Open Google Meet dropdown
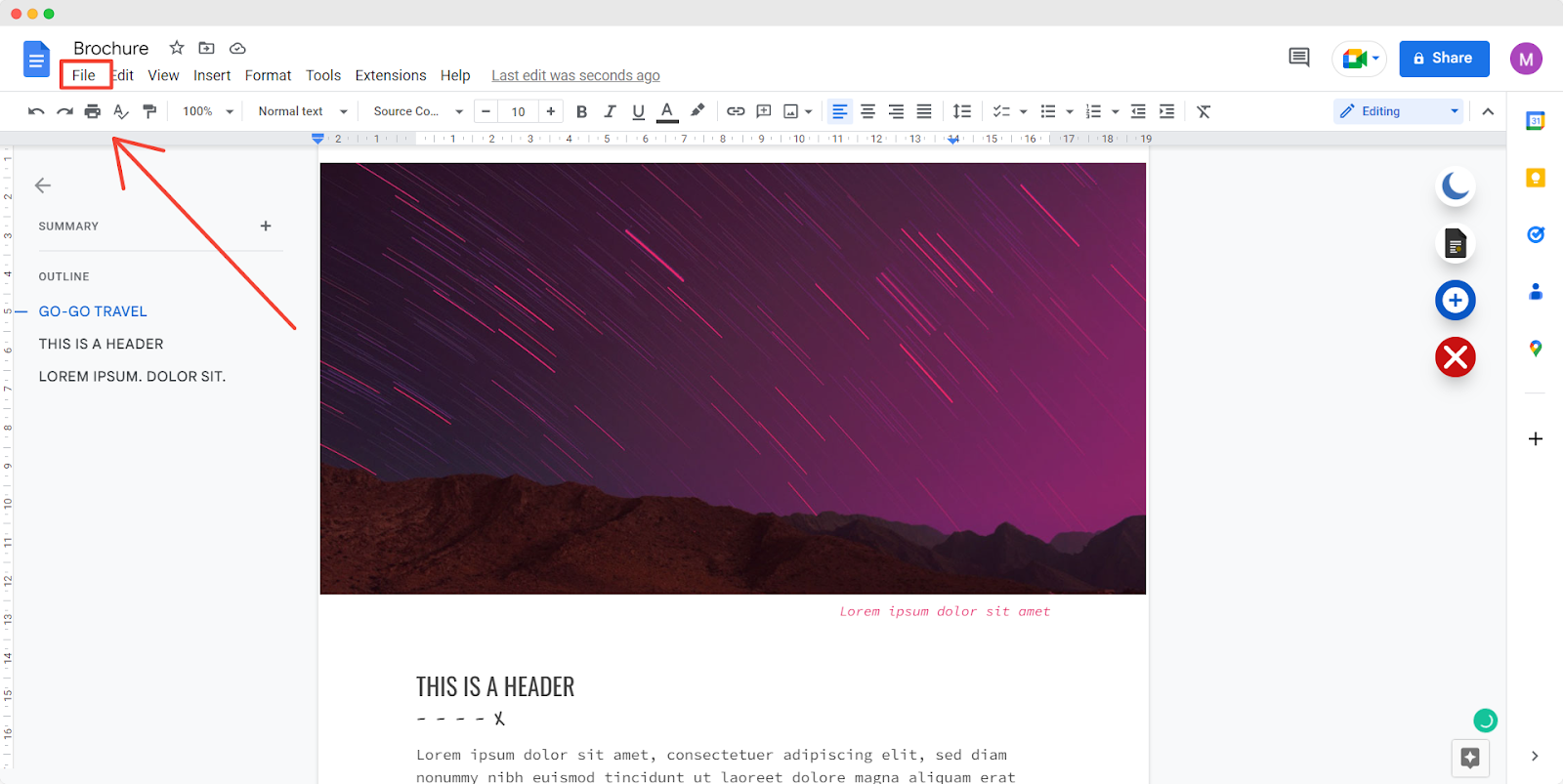1563x784 pixels. (1376, 59)
